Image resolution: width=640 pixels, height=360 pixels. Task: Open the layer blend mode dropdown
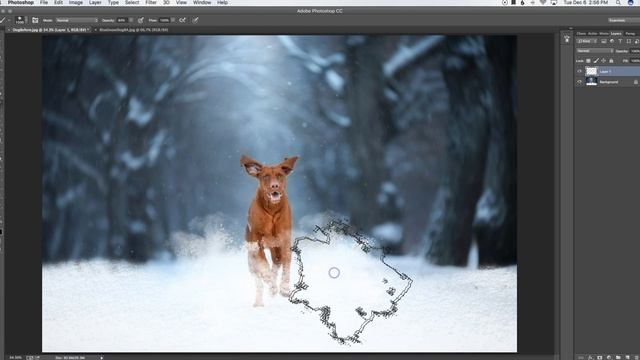coord(595,51)
